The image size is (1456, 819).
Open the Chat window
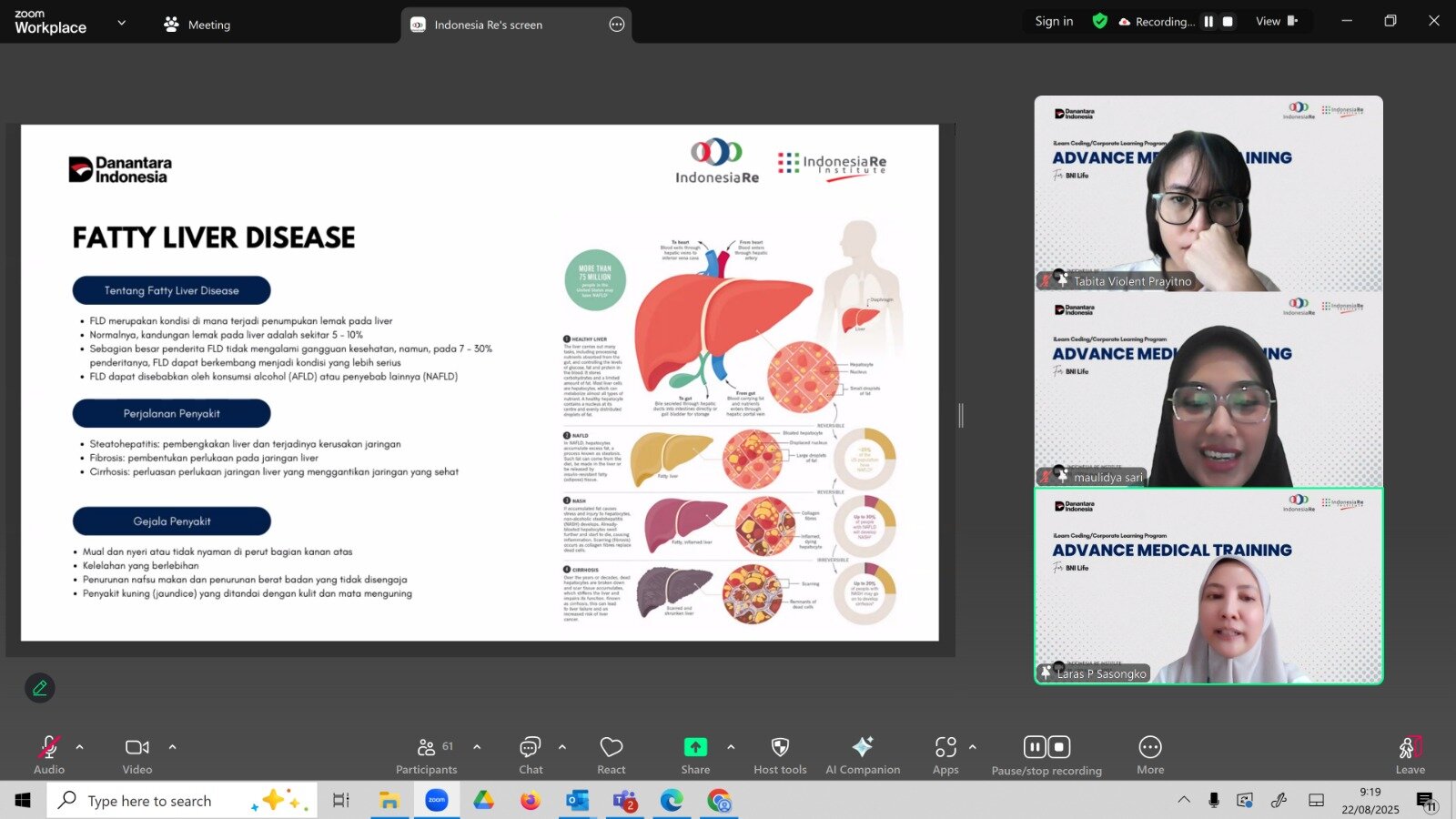[531, 754]
